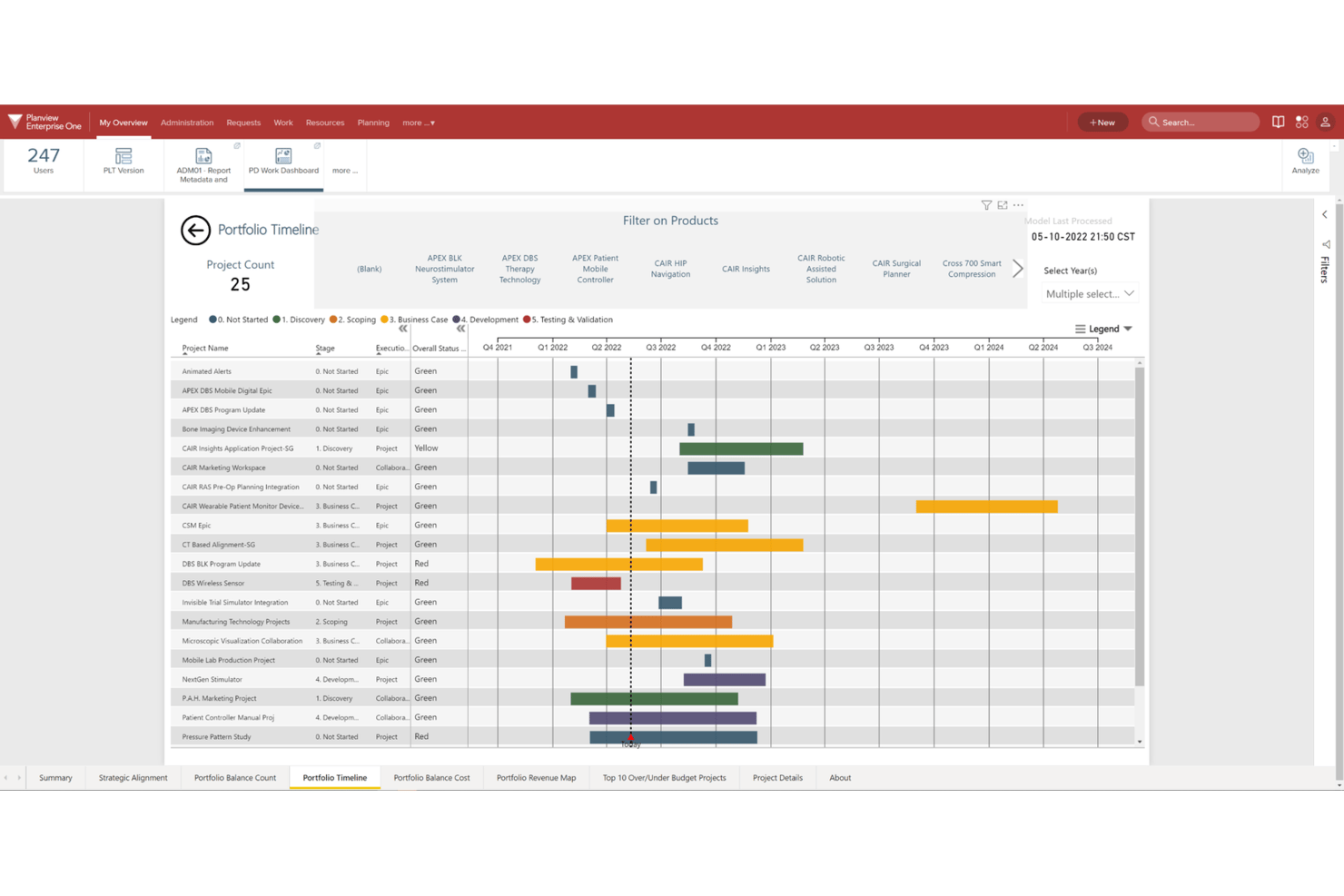Switch to Summary tab

coord(55,778)
